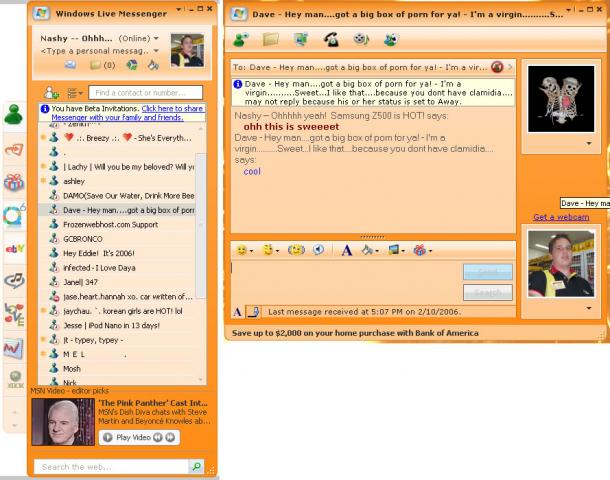Viewport: 610px width, 480px height.
Task: Open contact's display picture options arrow
Action: pos(589,144)
